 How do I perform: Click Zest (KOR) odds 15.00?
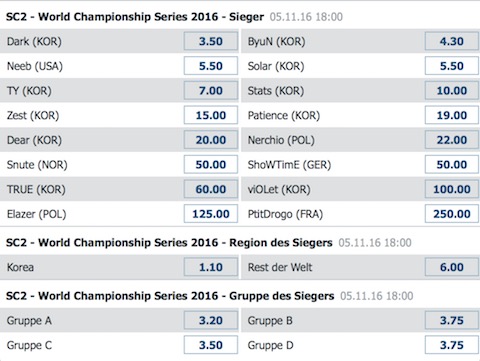pos(211,115)
